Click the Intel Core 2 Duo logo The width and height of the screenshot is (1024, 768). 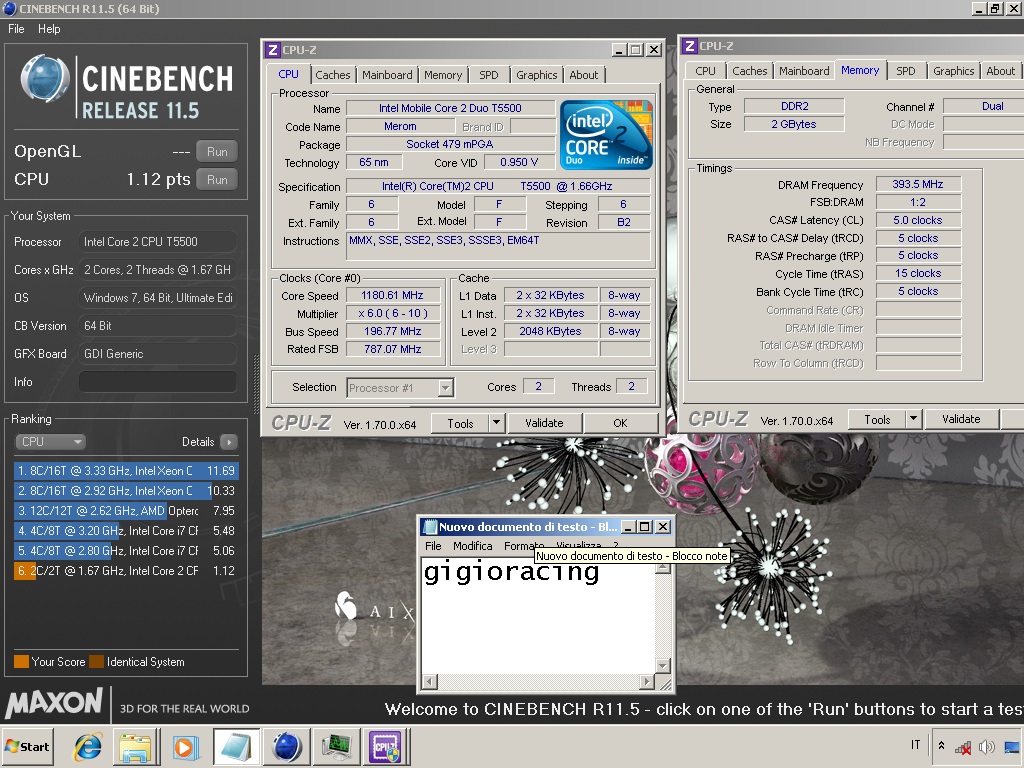click(x=606, y=135)
